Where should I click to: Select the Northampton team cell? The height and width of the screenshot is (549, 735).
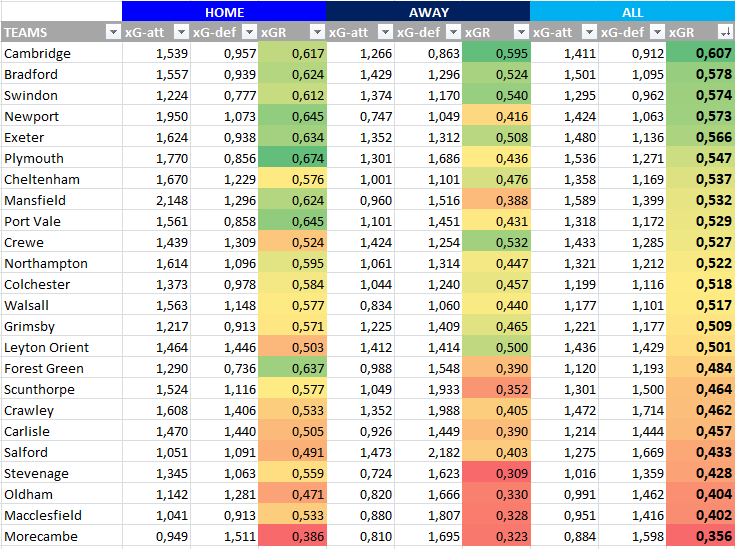pyautogui.click(x=61, y=263)
